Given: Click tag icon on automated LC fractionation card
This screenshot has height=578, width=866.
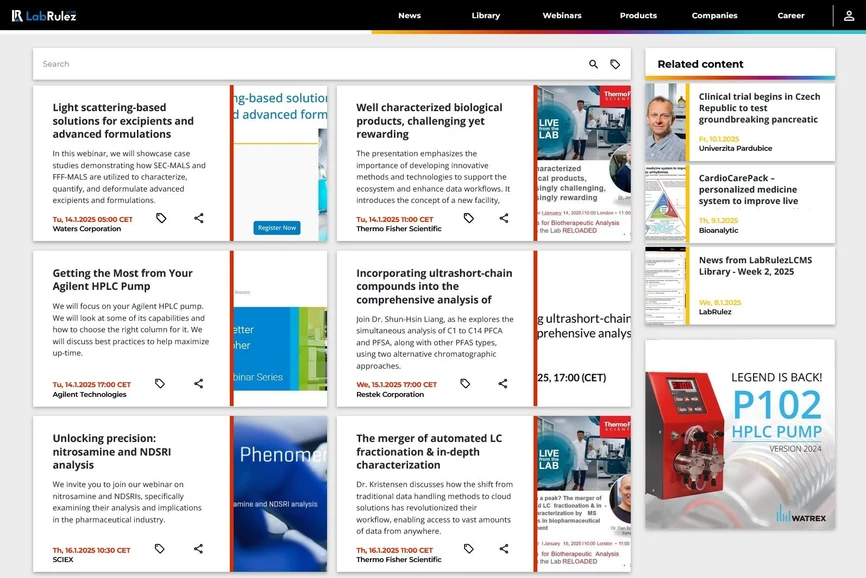Looking at the screenshot, I should coord(468,548).
